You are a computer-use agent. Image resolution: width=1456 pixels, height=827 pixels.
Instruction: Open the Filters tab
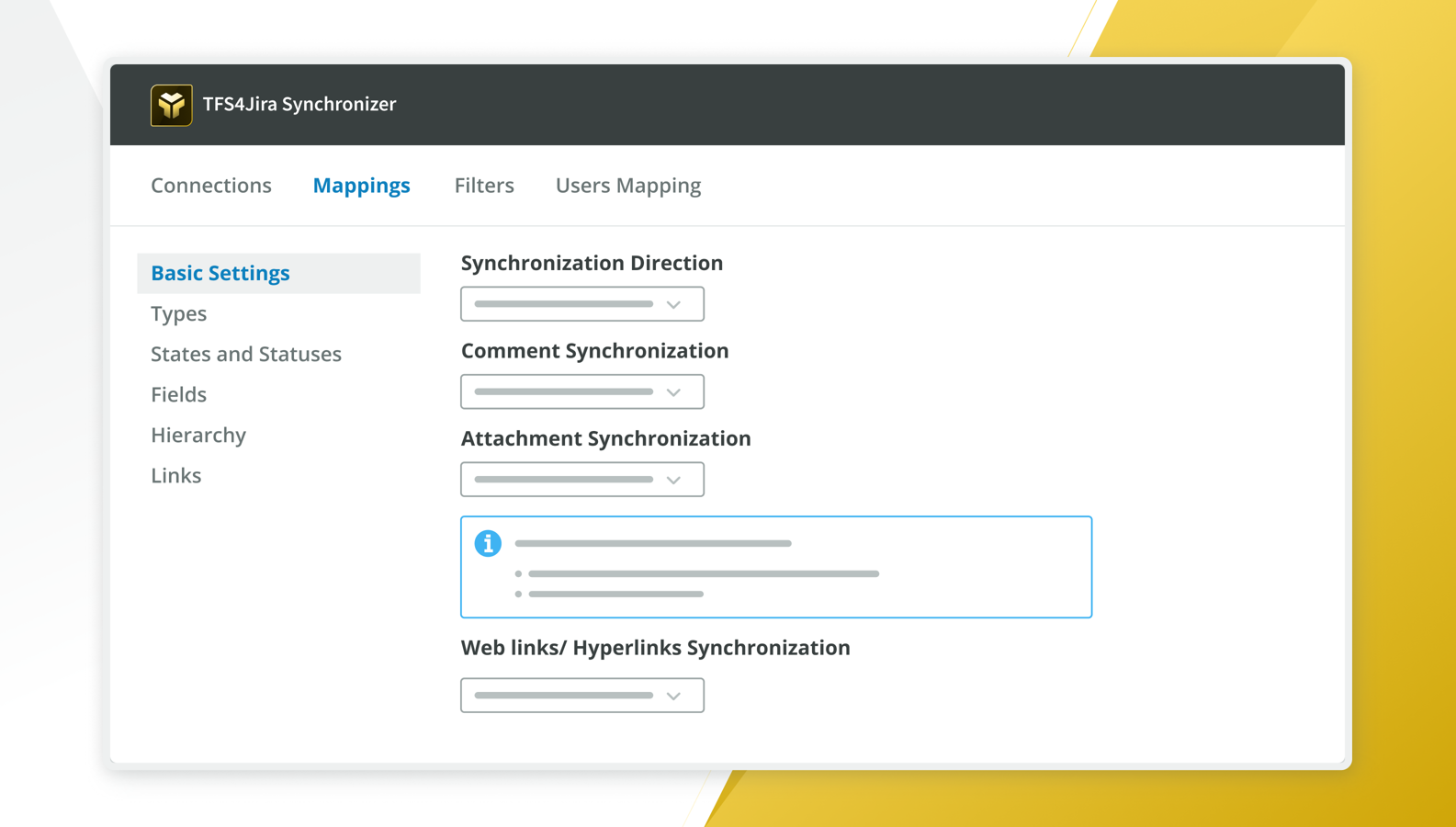tap(484, 186)
